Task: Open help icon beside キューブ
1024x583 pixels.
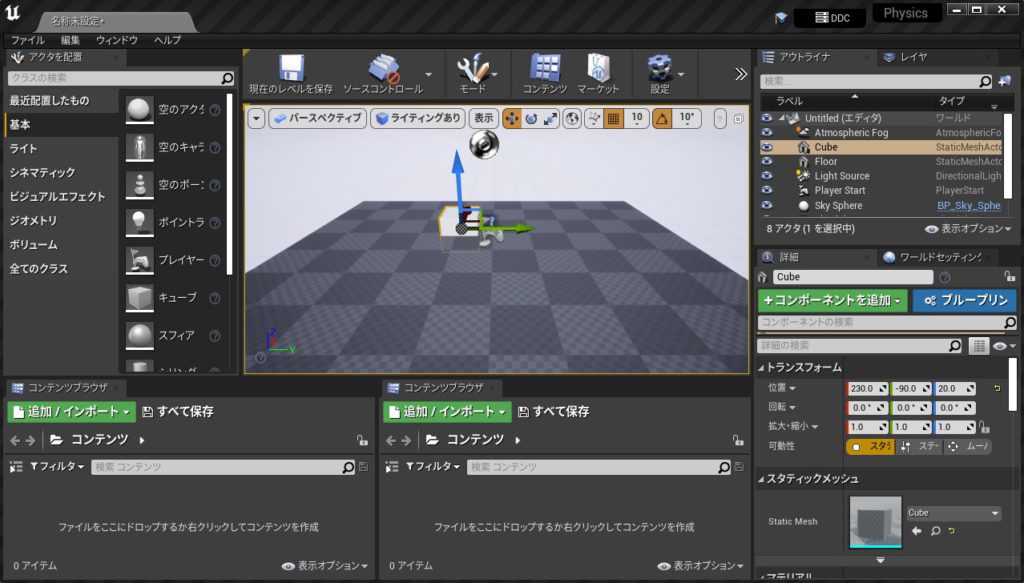Action: 214,298
